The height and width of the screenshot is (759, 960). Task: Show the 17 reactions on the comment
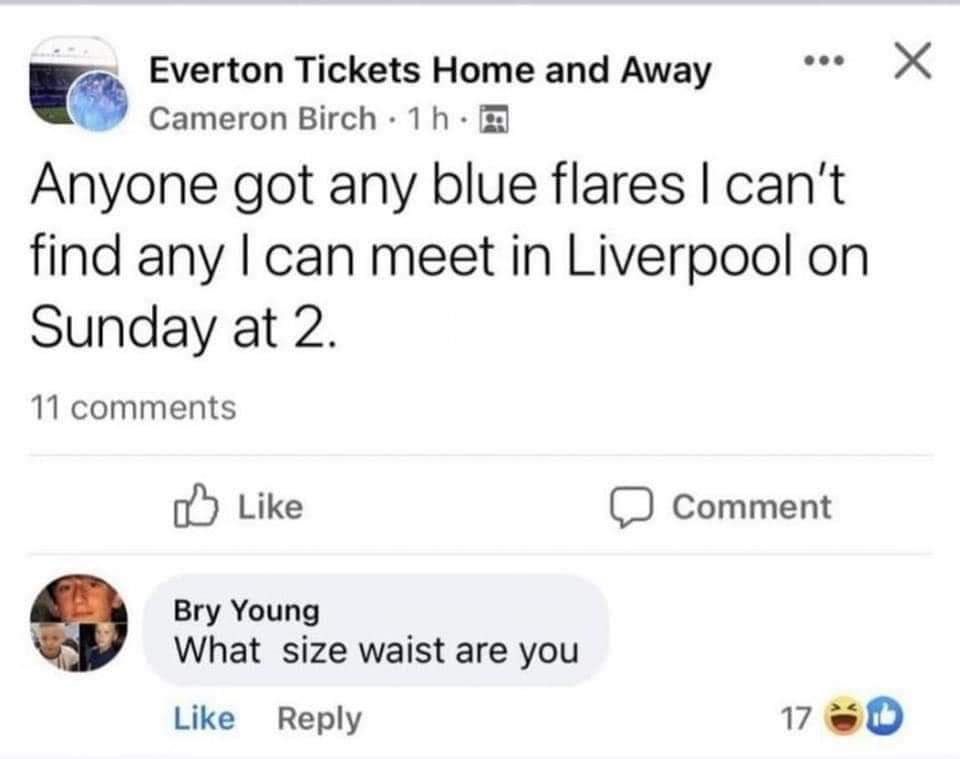(x=793, y=718)
